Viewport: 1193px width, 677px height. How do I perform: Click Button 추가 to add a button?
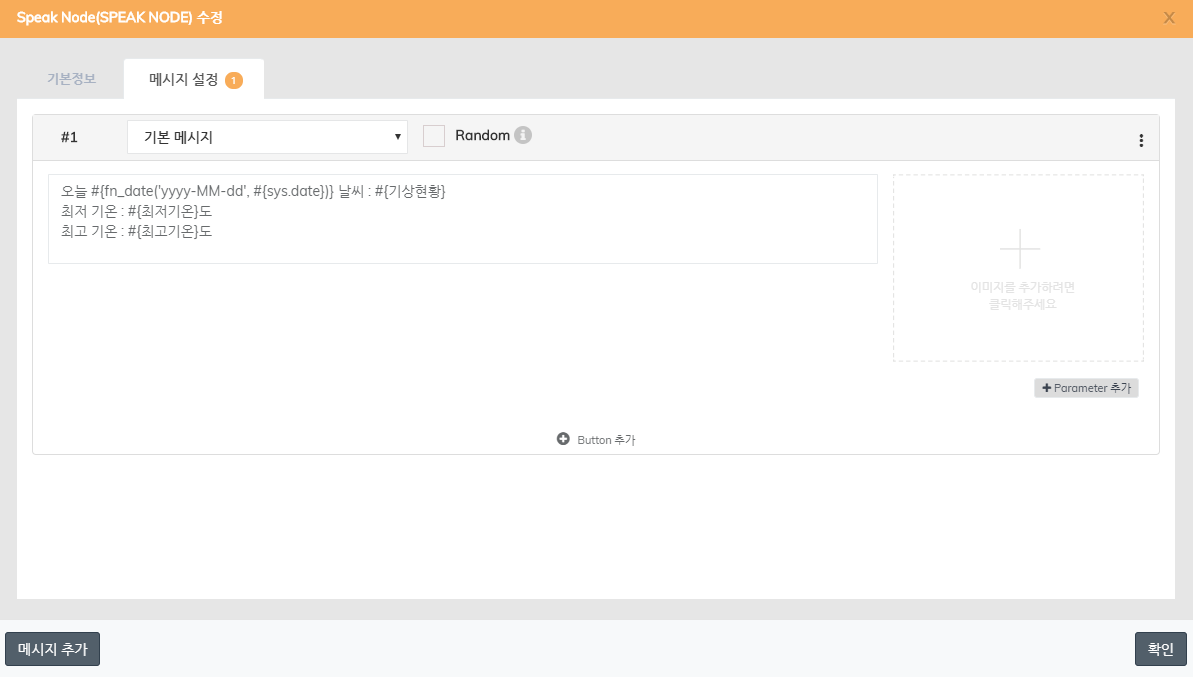pyautogui.click(x=596, y=440)
